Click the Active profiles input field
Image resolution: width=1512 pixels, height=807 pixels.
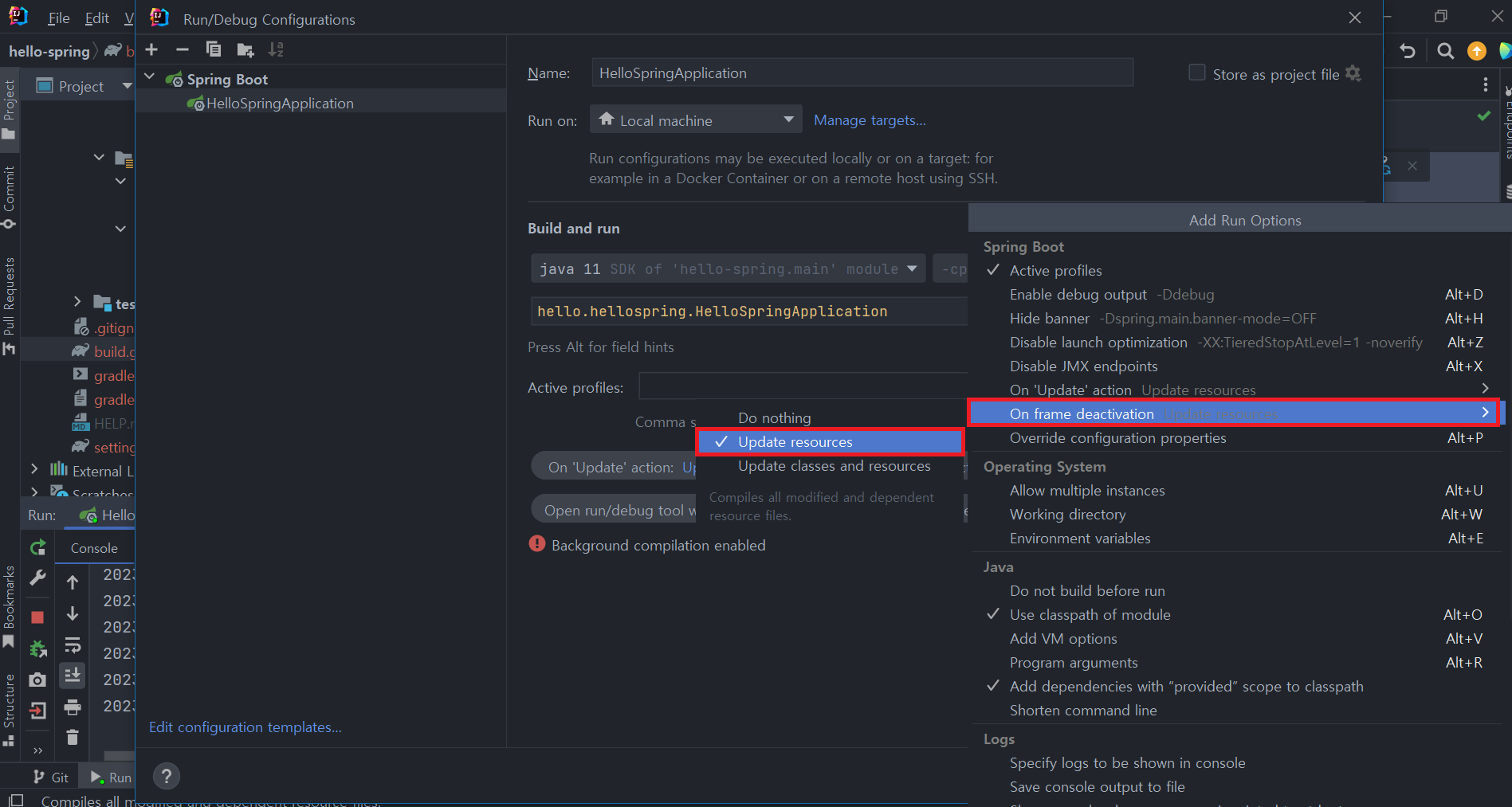[x=803, y=387]
